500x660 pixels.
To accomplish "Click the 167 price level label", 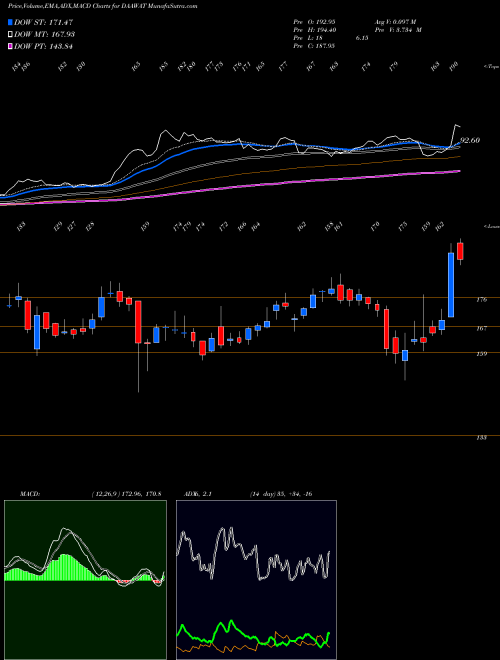I will click(481, 328).
